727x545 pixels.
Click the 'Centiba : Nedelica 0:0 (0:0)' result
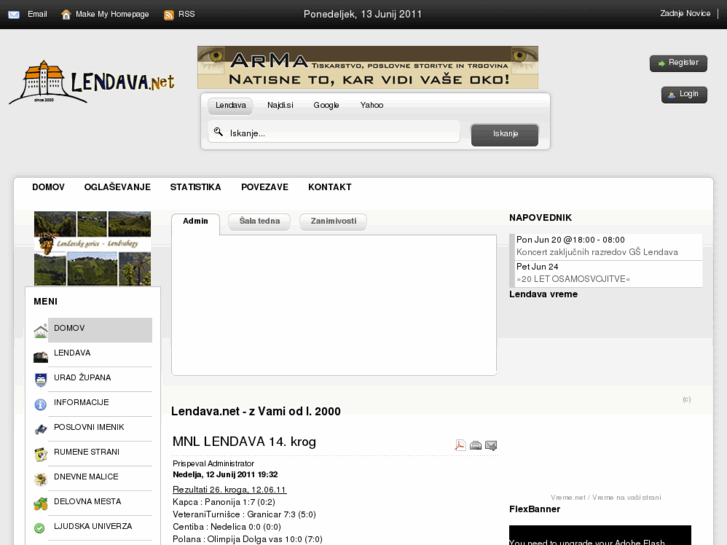click(227, 527)
